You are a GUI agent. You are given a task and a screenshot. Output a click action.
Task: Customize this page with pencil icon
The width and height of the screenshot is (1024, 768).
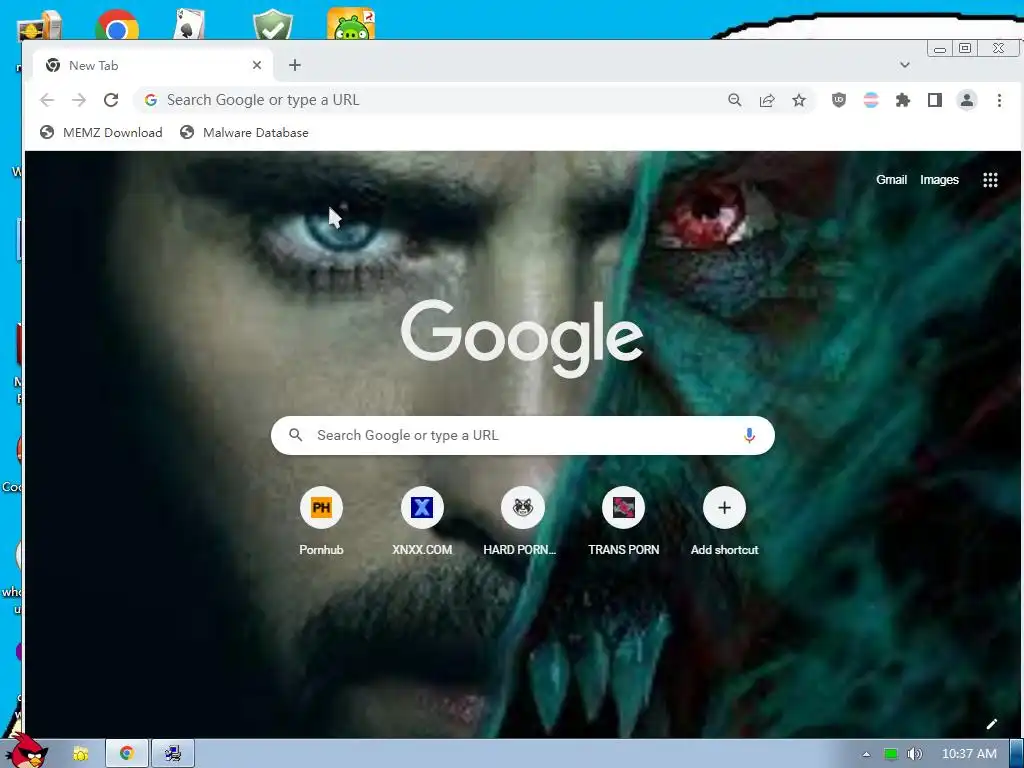[991, 724]
